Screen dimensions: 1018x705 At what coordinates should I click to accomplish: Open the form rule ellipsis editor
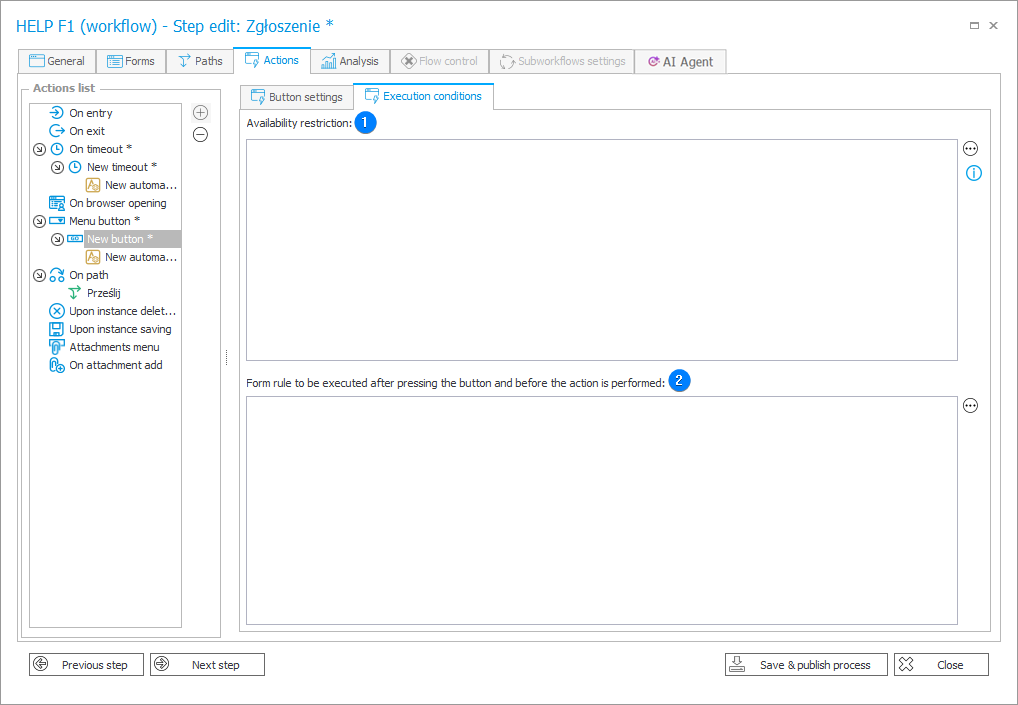click(x=970, y=405)
